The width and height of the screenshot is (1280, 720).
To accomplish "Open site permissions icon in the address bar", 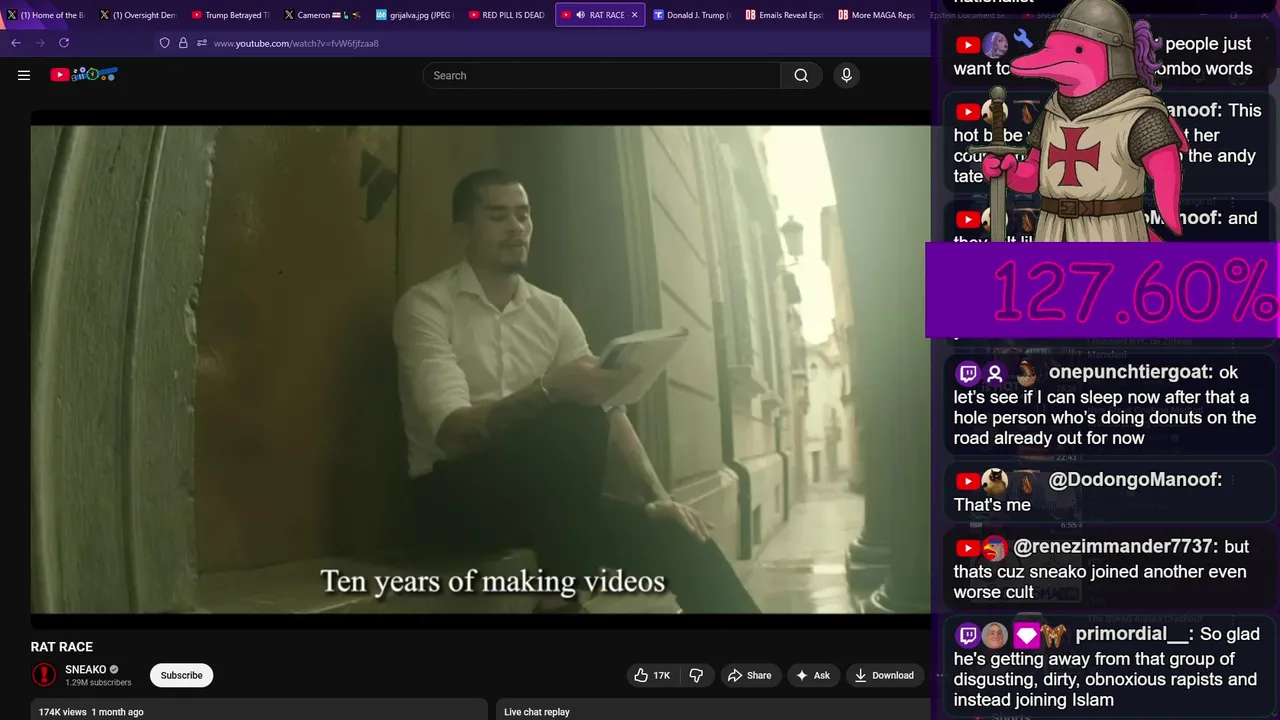I will click(x=202, y=43).
